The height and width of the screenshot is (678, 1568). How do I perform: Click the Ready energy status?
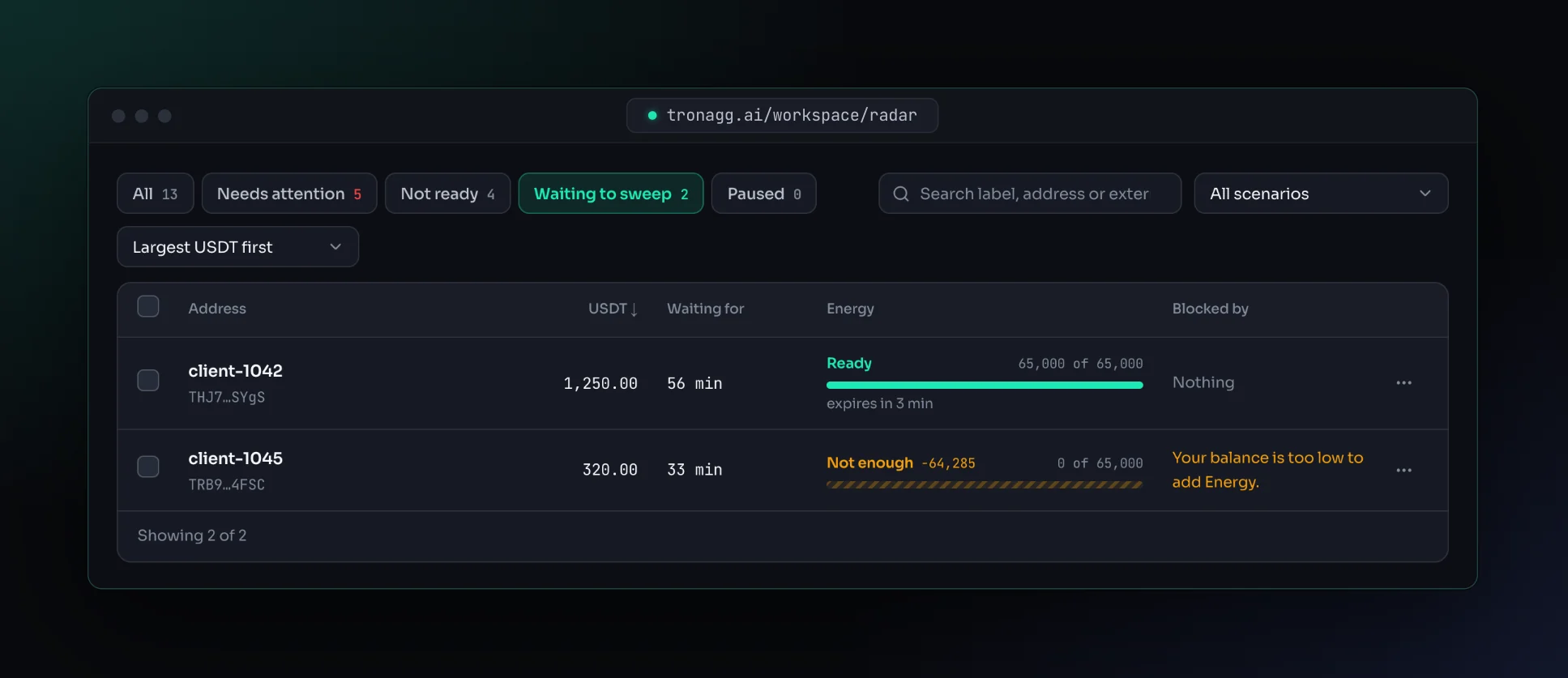(849, 363)
